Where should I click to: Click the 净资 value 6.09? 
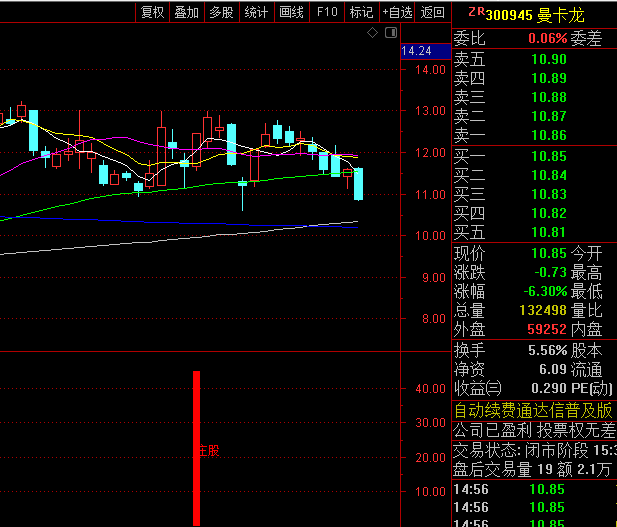552,369
